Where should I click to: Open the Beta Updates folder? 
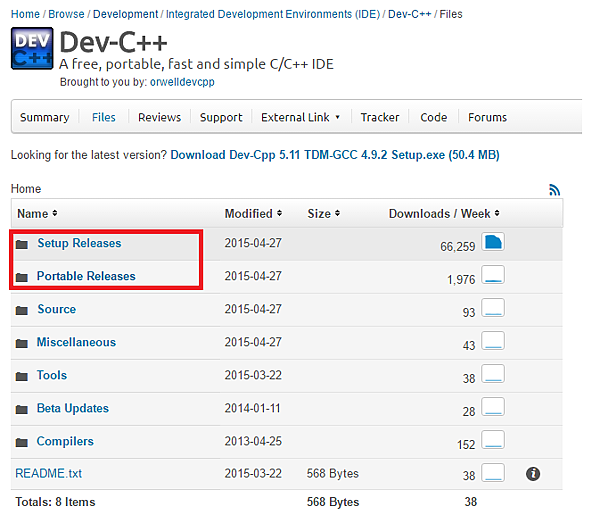click(x=72, y=408)
